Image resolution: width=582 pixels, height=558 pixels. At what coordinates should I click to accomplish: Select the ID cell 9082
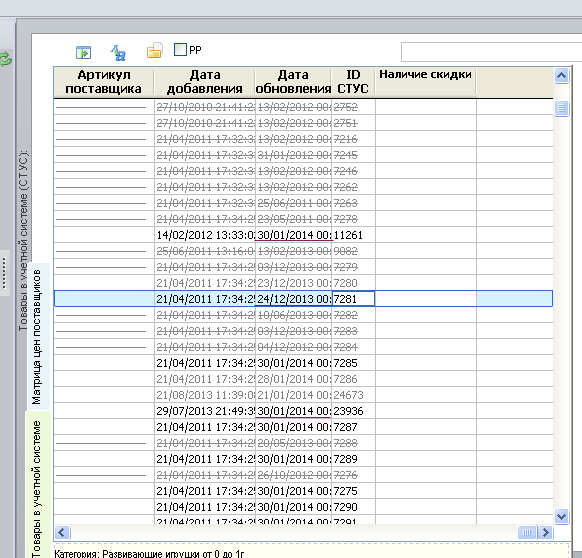coord(353,251)
